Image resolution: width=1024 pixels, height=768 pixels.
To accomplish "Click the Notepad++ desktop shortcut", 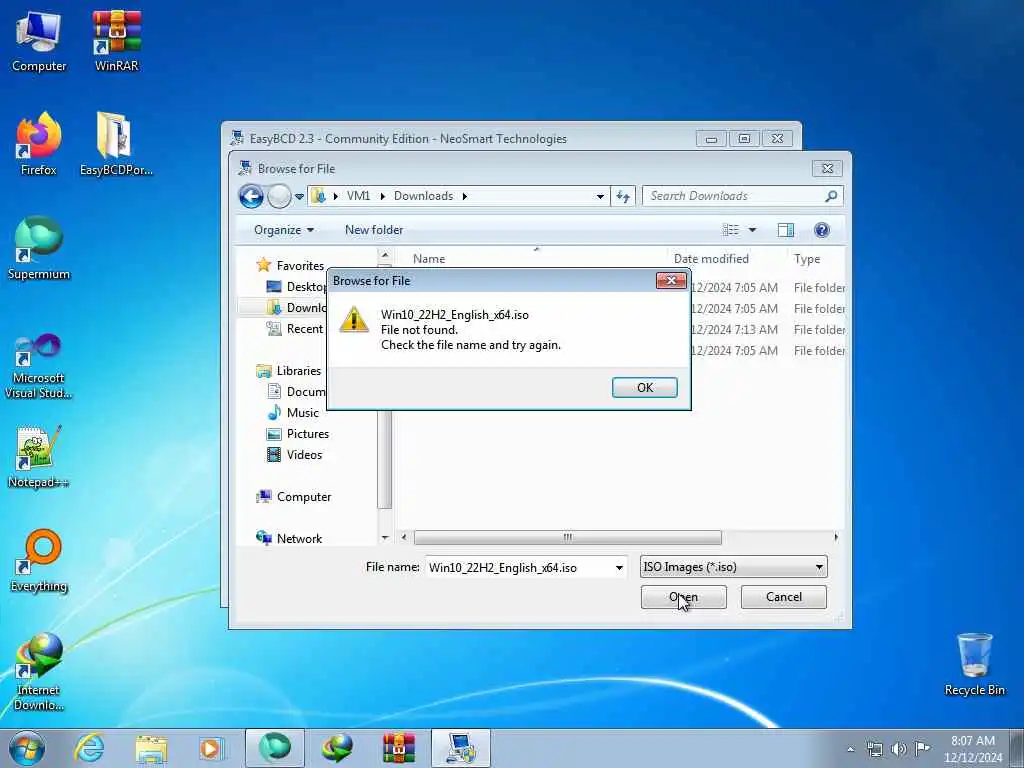I will pyautogui.click(x=39, y=457).
